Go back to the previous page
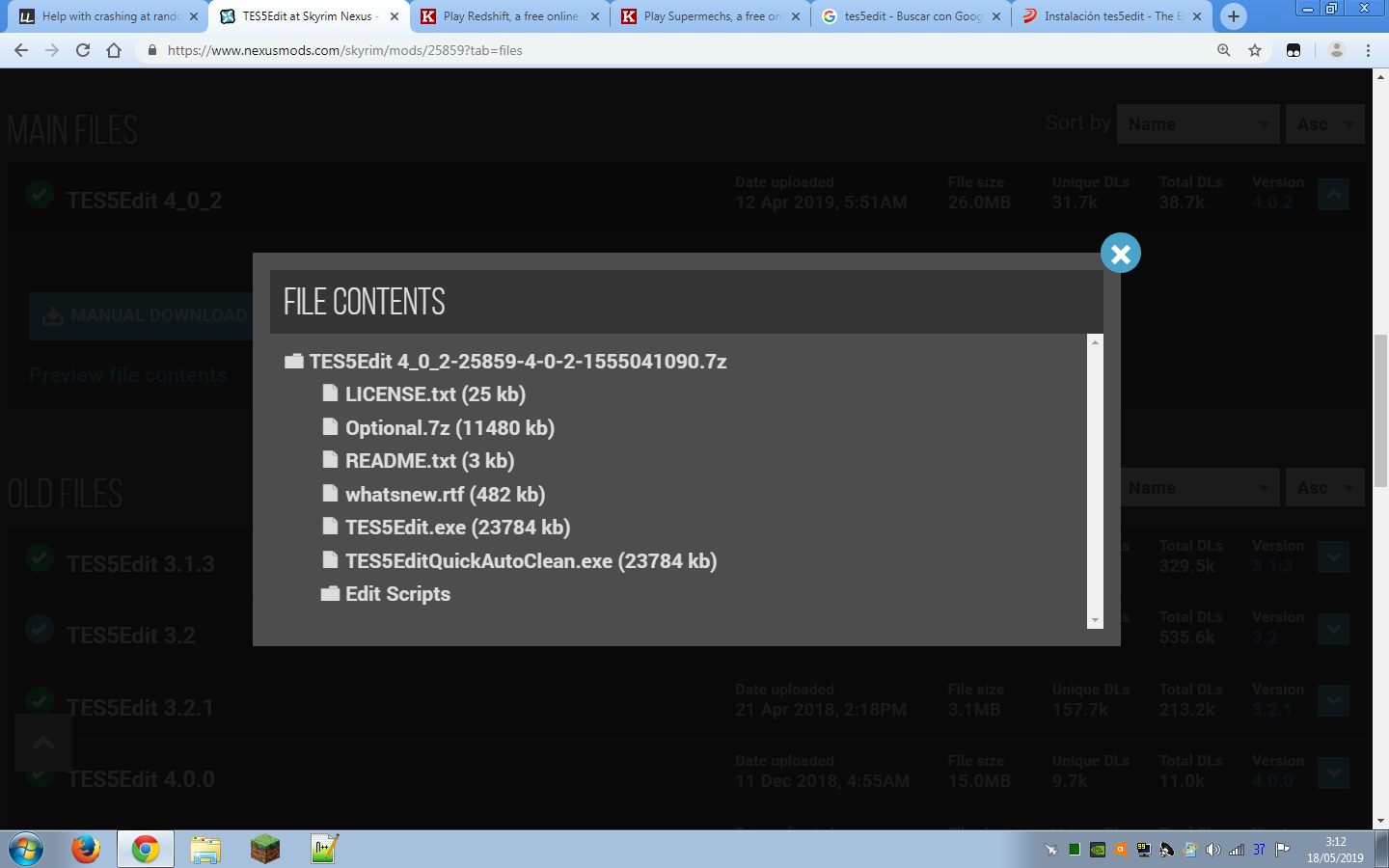 click(21, 50)
